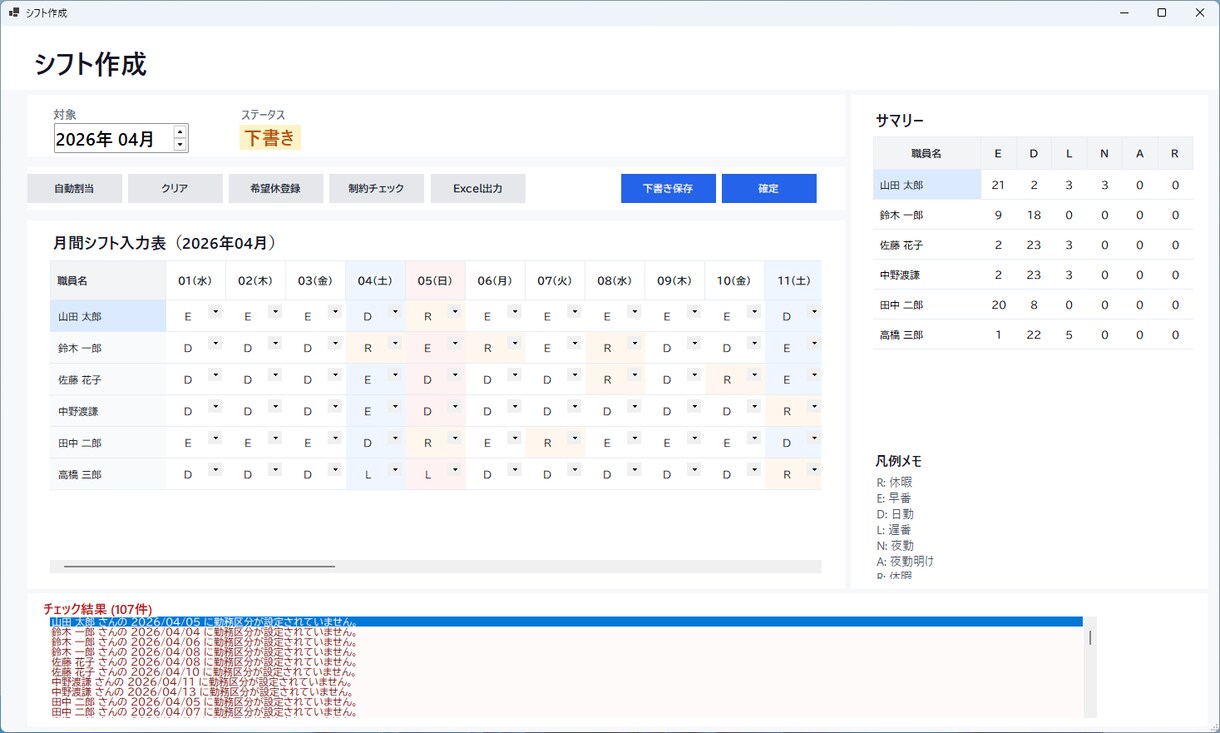This screenshot has height=733, width=1220.
Task: Select 鈴木 一郎 row in shift table
Action: coord(107,348)
